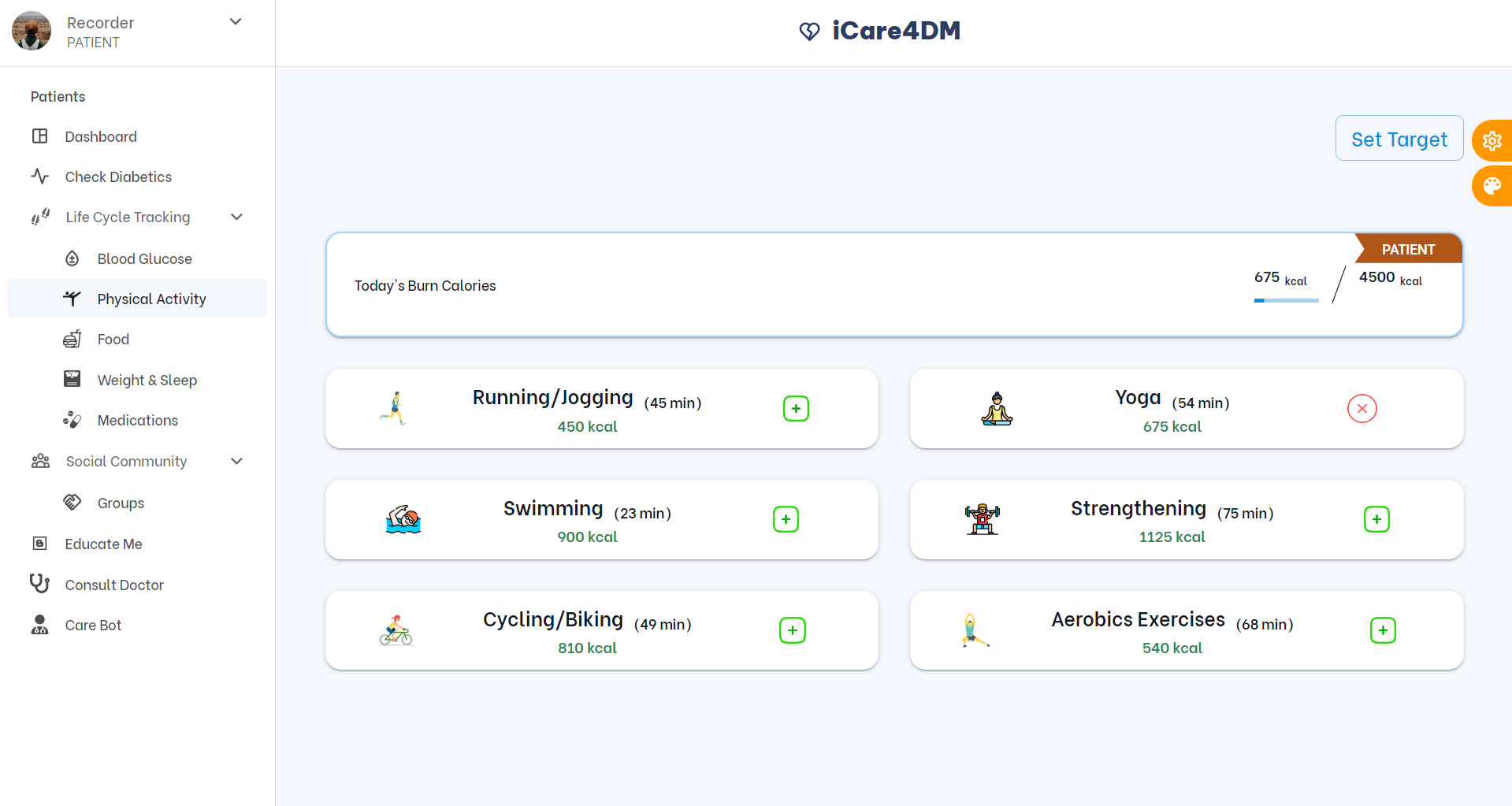Add Aerobics Exercises with plus button
Viewport: 1512px width, 806px height.
(x=1382, y=630)
